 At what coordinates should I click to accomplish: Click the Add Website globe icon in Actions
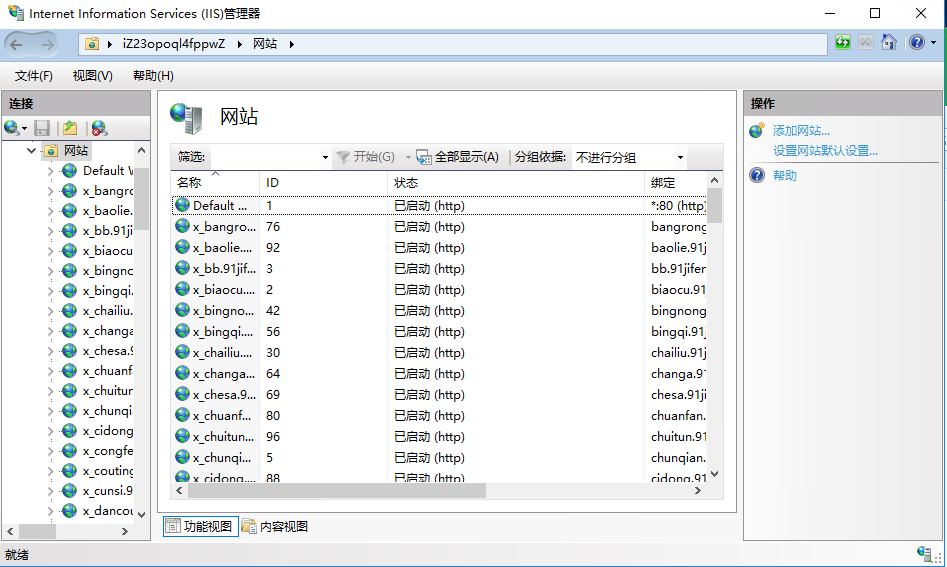click(x=757, y=130)
